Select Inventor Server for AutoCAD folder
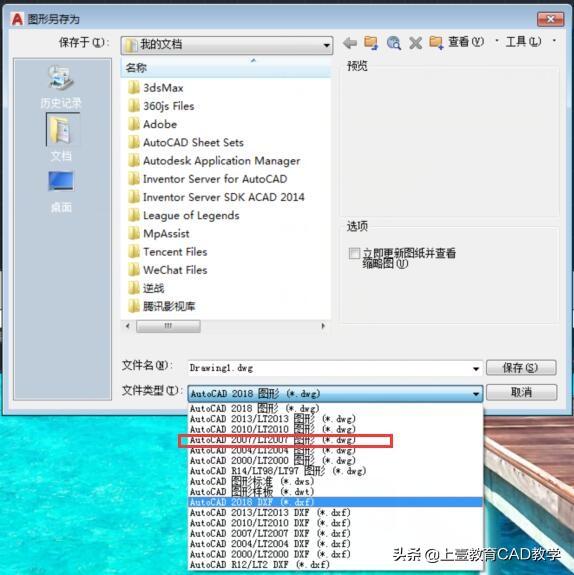This screenshot has height=575, width=574. [207, 179]
